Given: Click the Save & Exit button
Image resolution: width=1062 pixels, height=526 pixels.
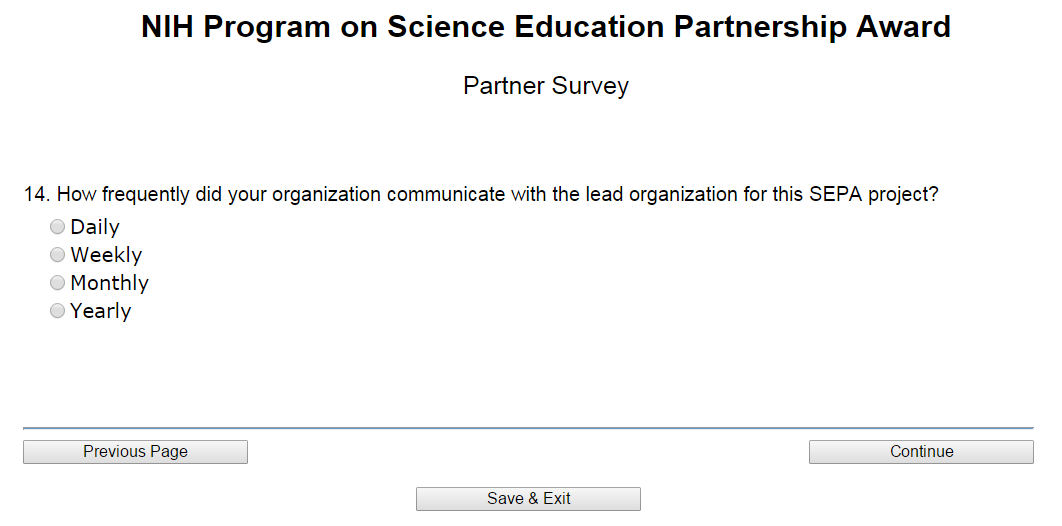Looking at the screenshot, I should click(x=528, y=499).
